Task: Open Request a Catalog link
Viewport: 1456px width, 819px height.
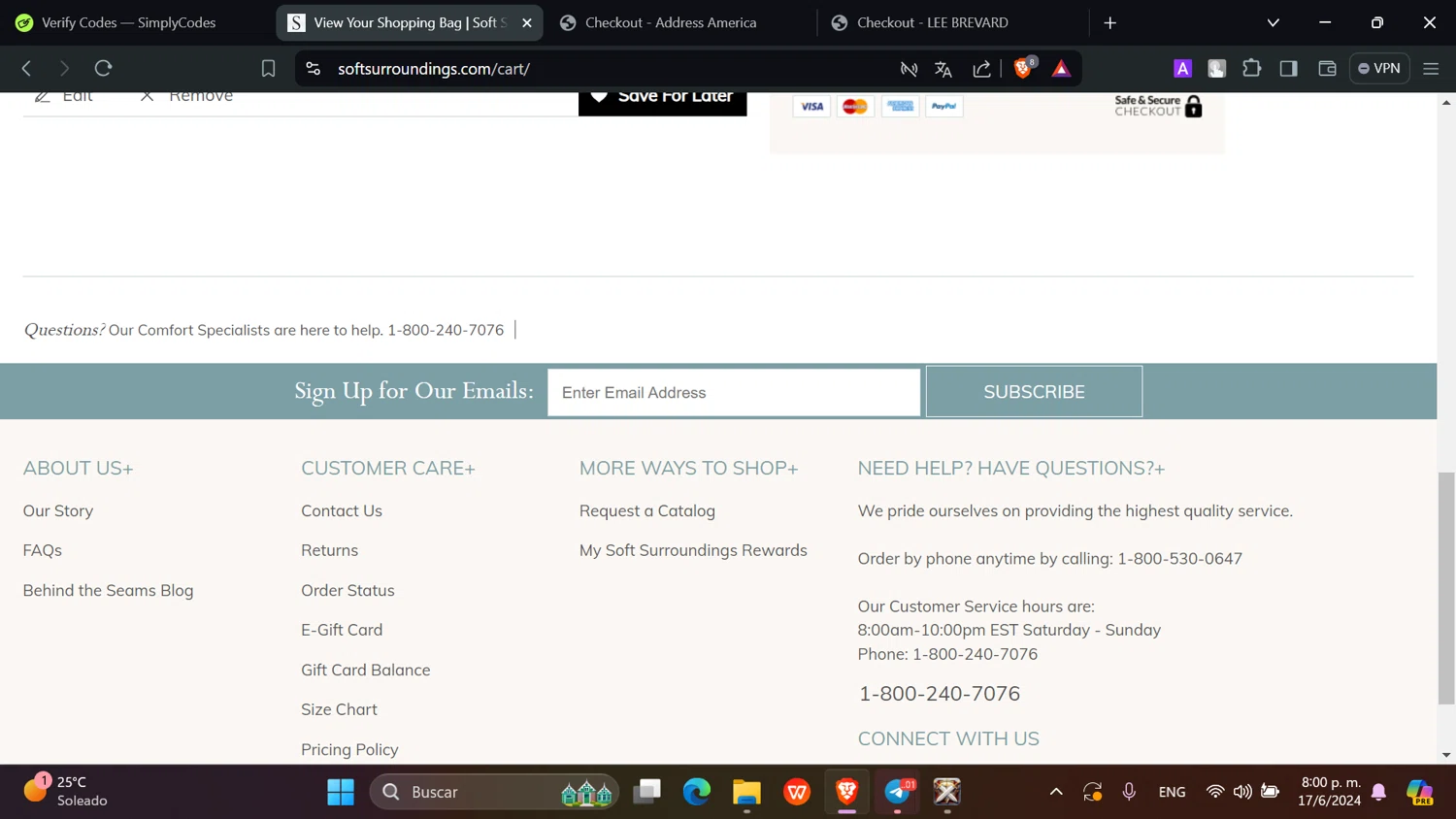Action: [647, 510]
